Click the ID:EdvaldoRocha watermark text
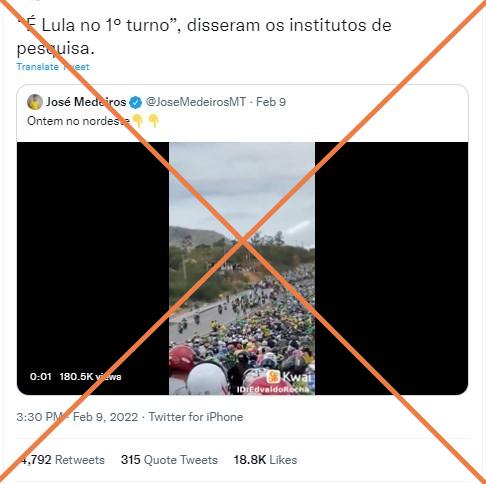486x484 pixels. 273,389
